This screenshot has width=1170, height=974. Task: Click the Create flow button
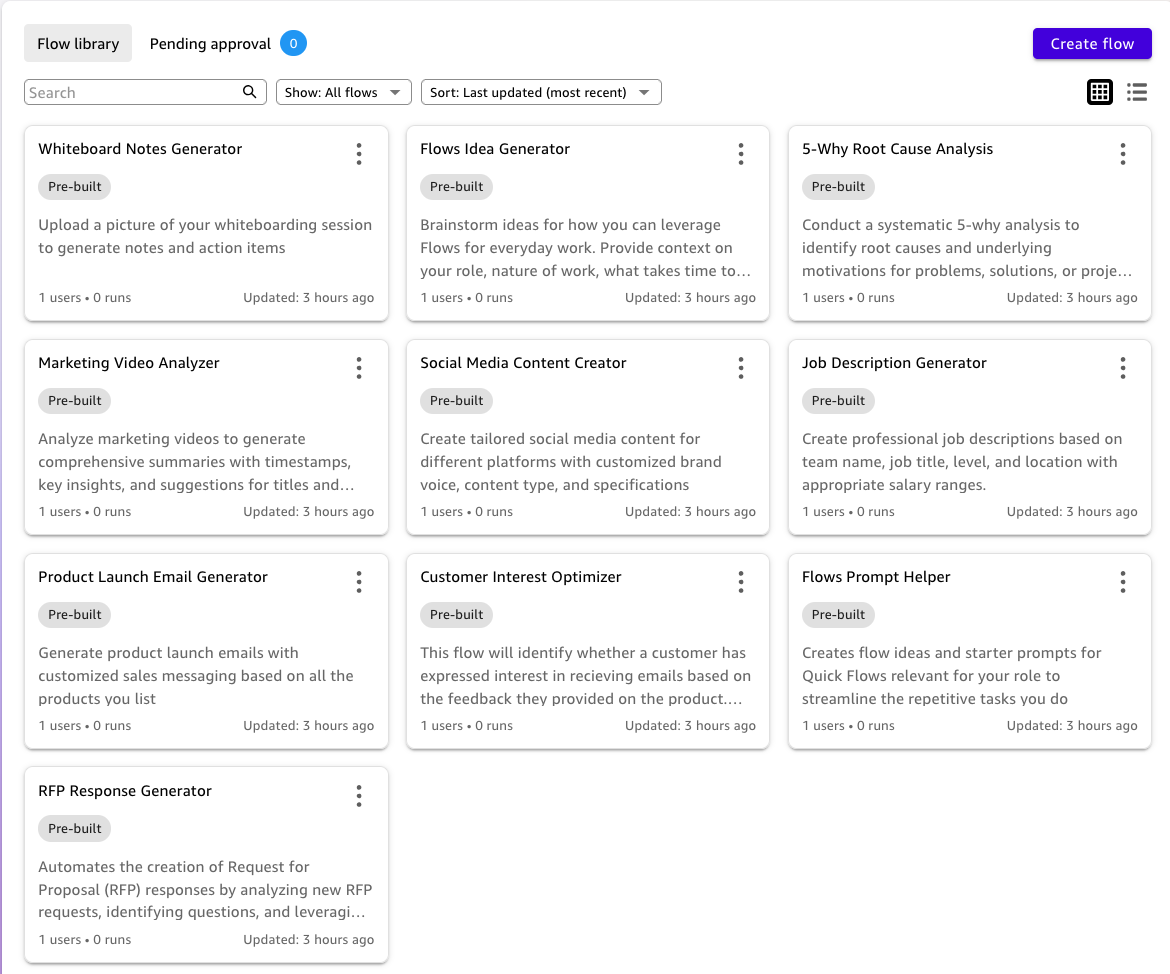(x=1092, y=44)
